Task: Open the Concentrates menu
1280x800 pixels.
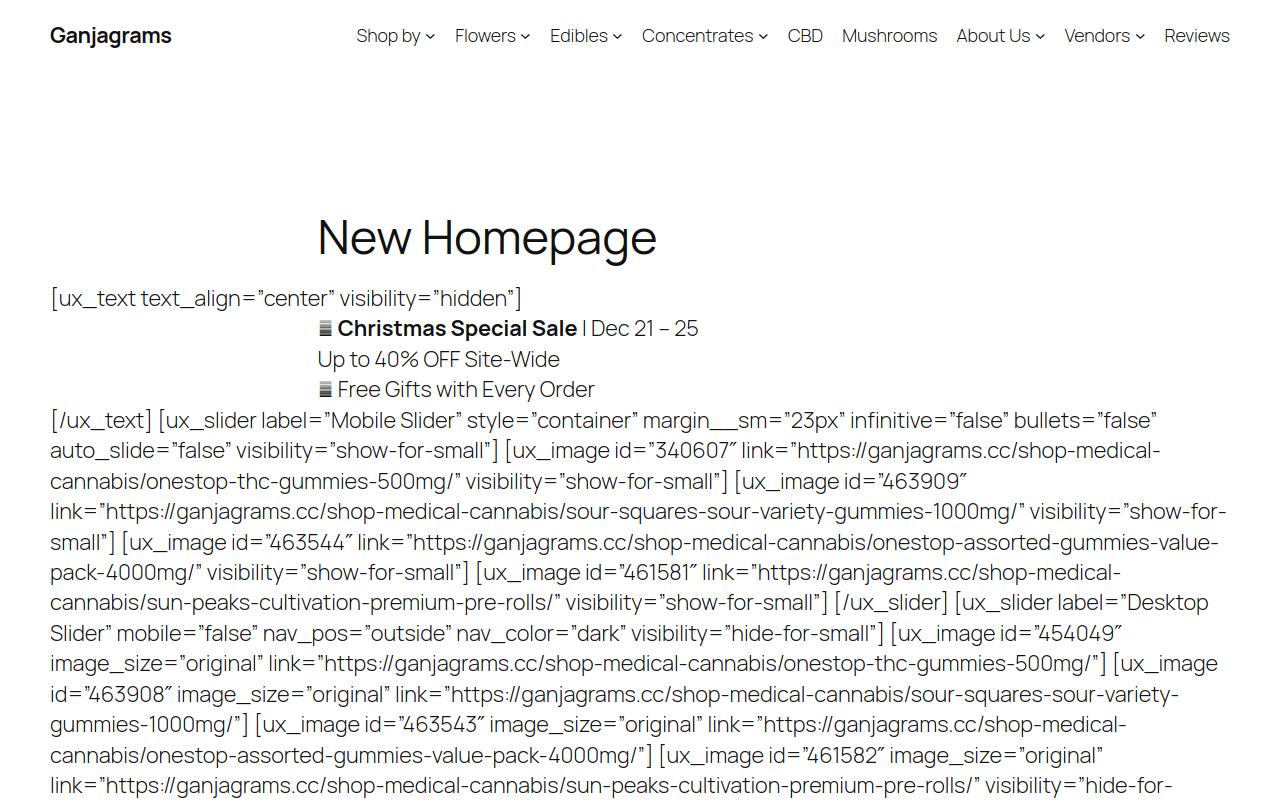Action: [x=697, y=36]
